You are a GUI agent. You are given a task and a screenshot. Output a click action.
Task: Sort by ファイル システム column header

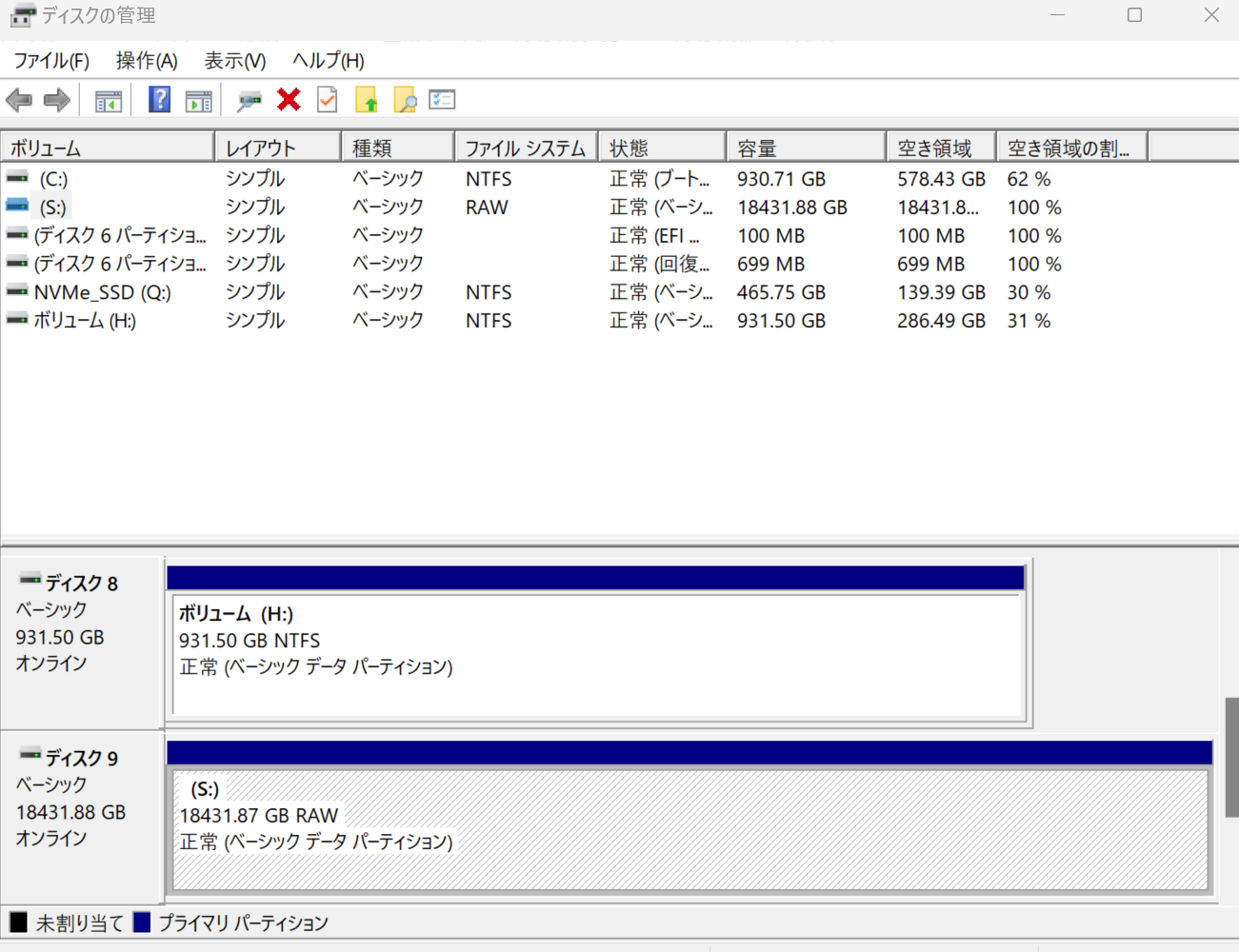click(x=525, y=149)
